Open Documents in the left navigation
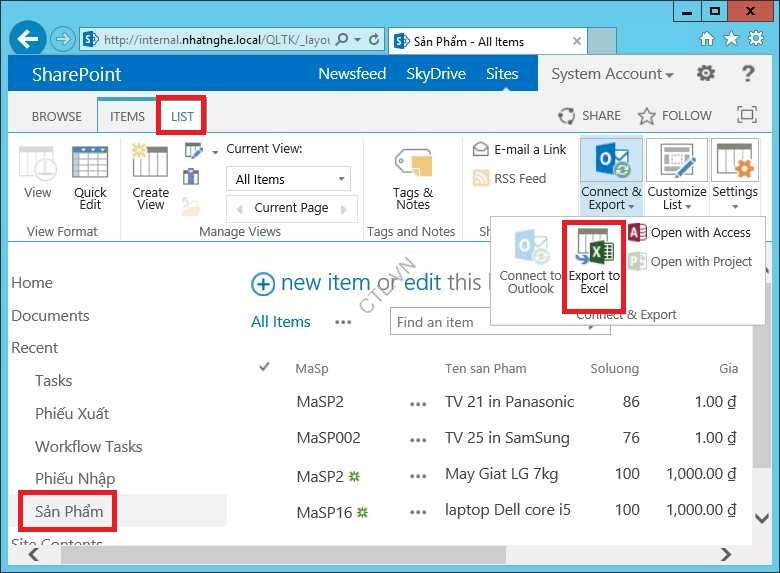 [50, 315]
